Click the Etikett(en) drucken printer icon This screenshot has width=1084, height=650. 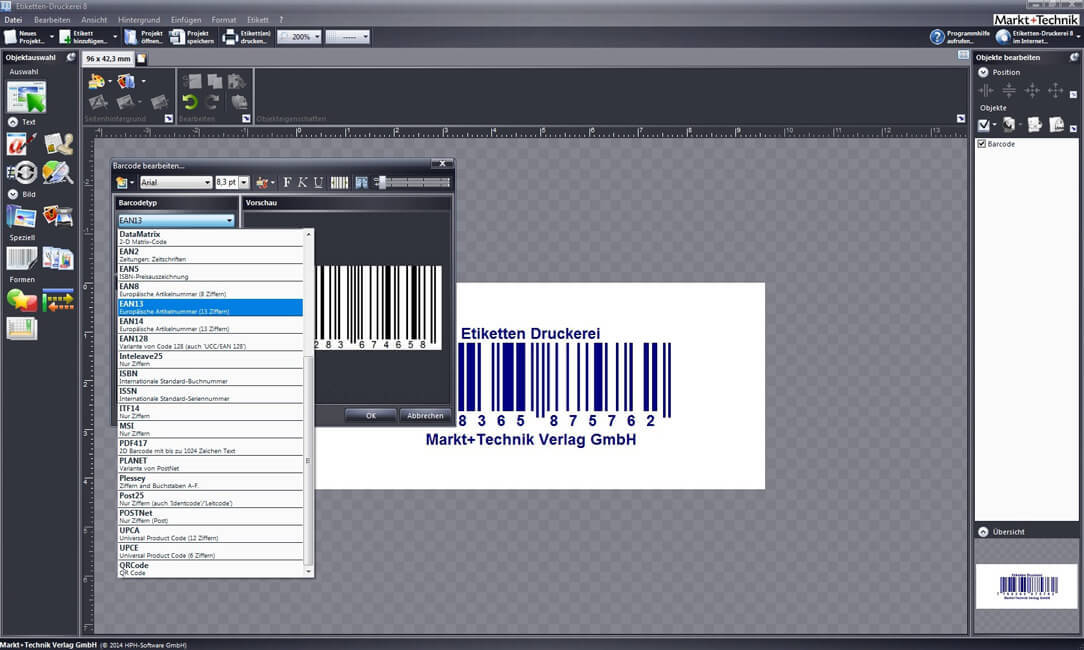tap(230, 37)
